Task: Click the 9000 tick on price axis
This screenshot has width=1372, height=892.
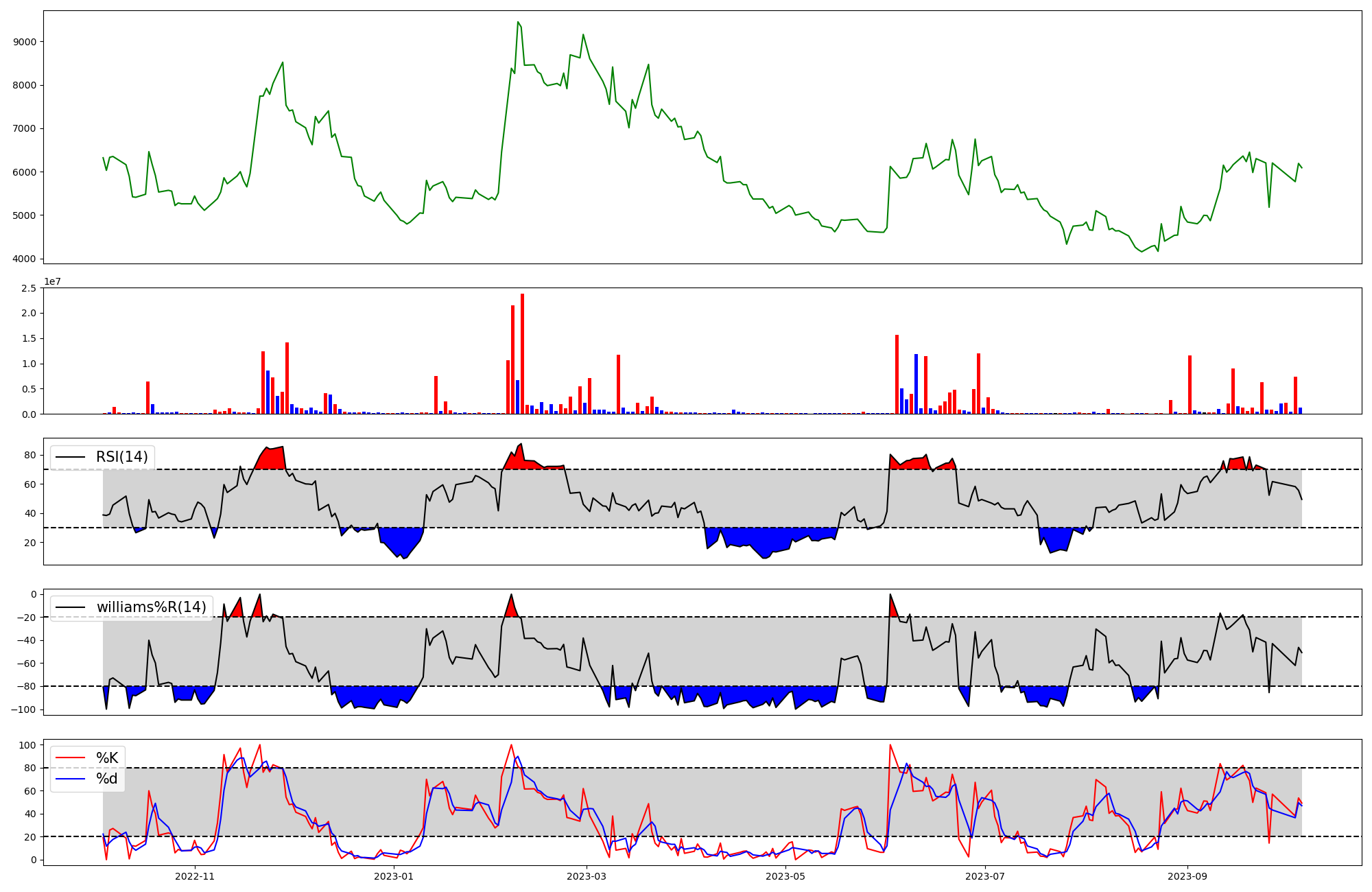Action: tap(25, 42)
